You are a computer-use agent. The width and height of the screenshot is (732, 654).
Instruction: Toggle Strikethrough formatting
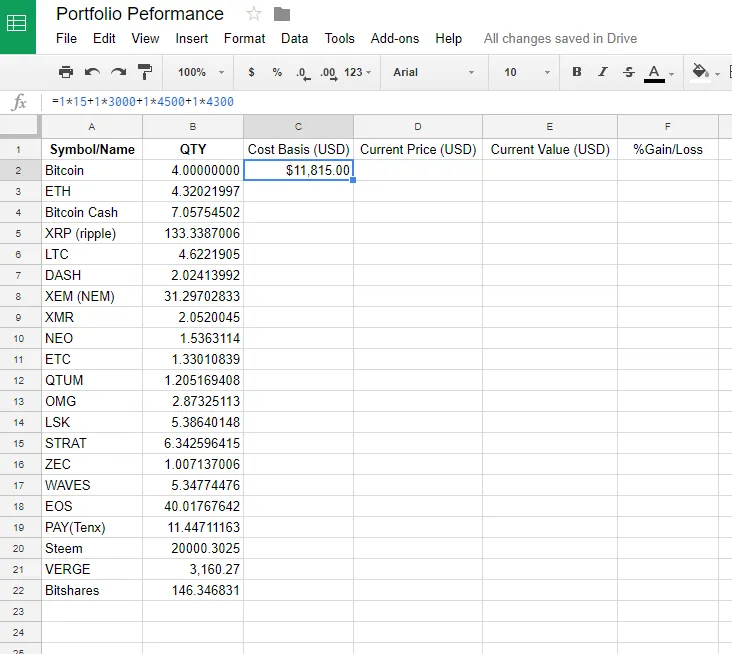[x=629, y=72]
